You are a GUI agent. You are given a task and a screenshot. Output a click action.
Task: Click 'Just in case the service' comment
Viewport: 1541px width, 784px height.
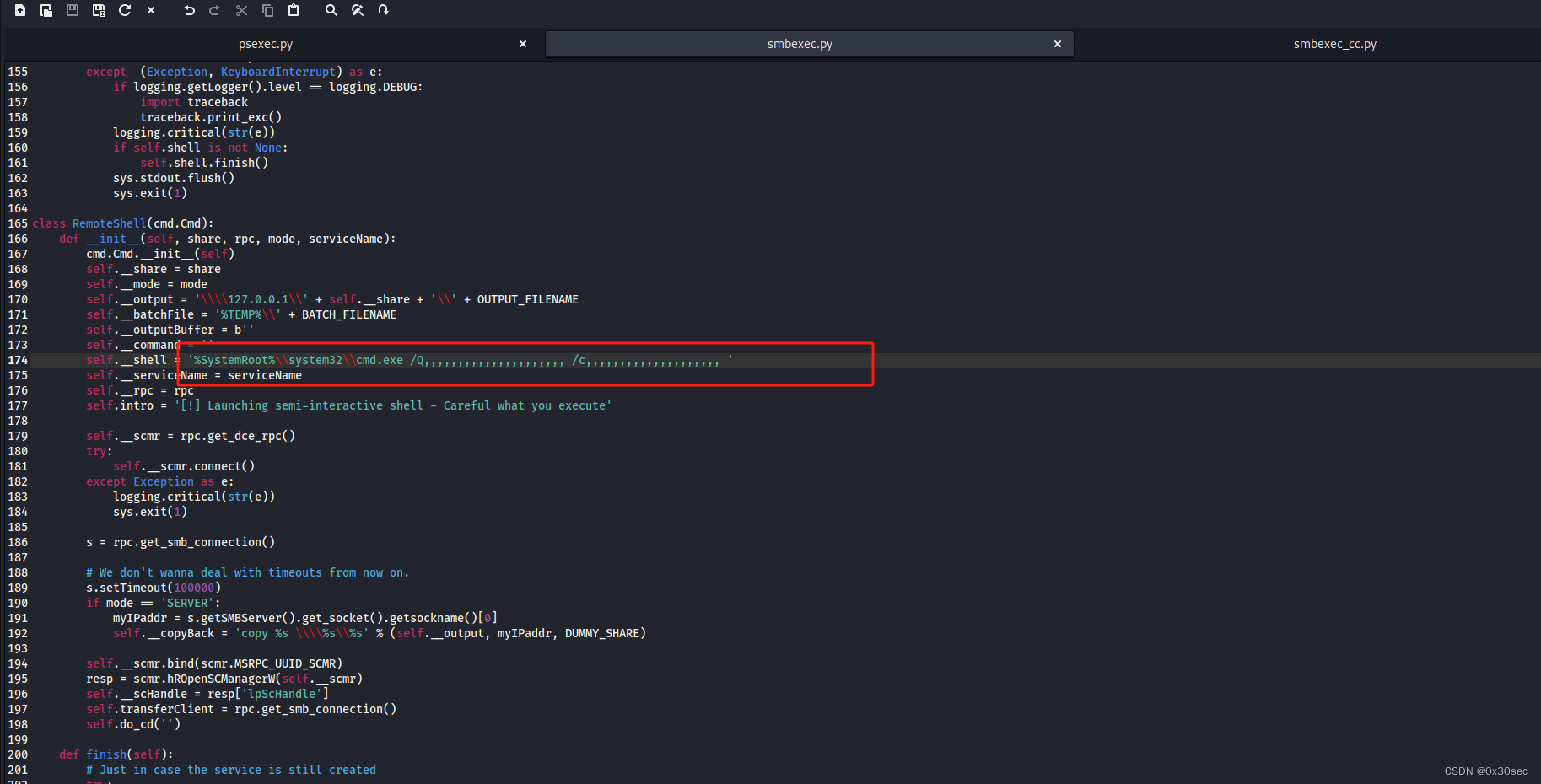231,770
